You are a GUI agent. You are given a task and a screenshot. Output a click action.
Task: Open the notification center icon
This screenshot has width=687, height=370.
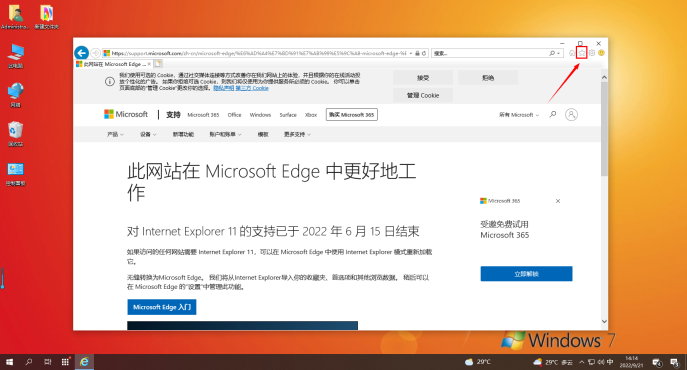(x=675, y=362)
